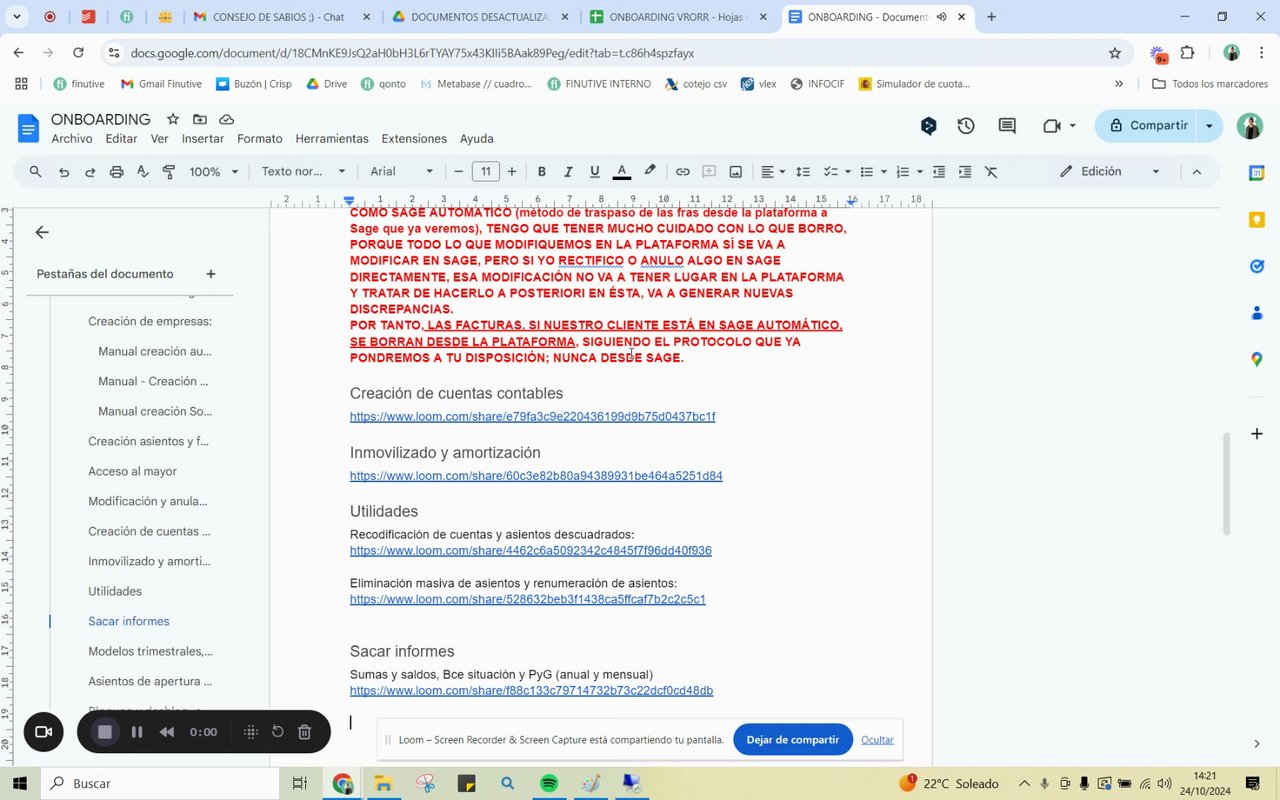Open the paragraph style dropdown

[x=304, y=172]
